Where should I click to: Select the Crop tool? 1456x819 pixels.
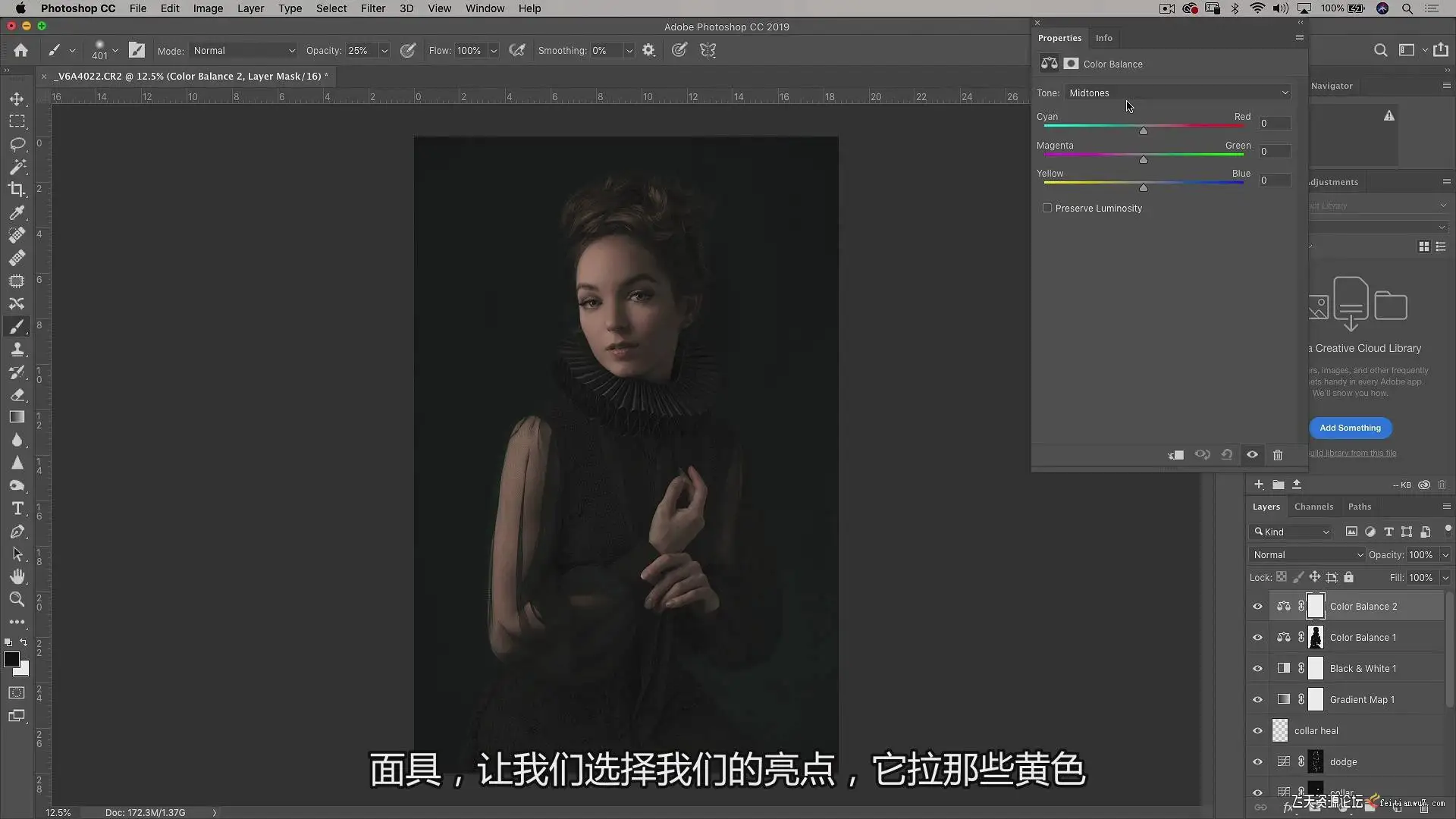pos(17,190)
